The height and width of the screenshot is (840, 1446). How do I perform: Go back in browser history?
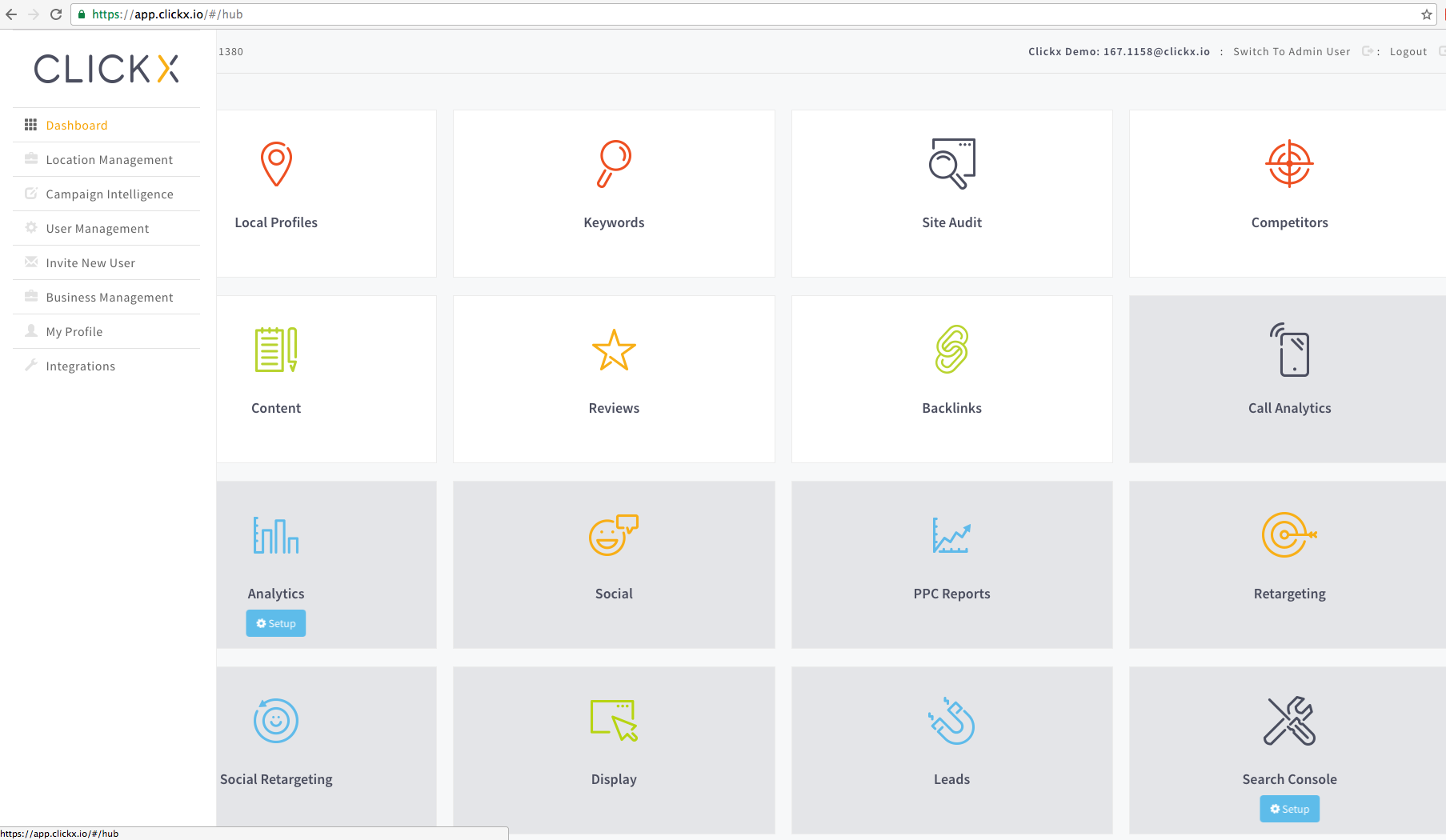click(11, 14)
